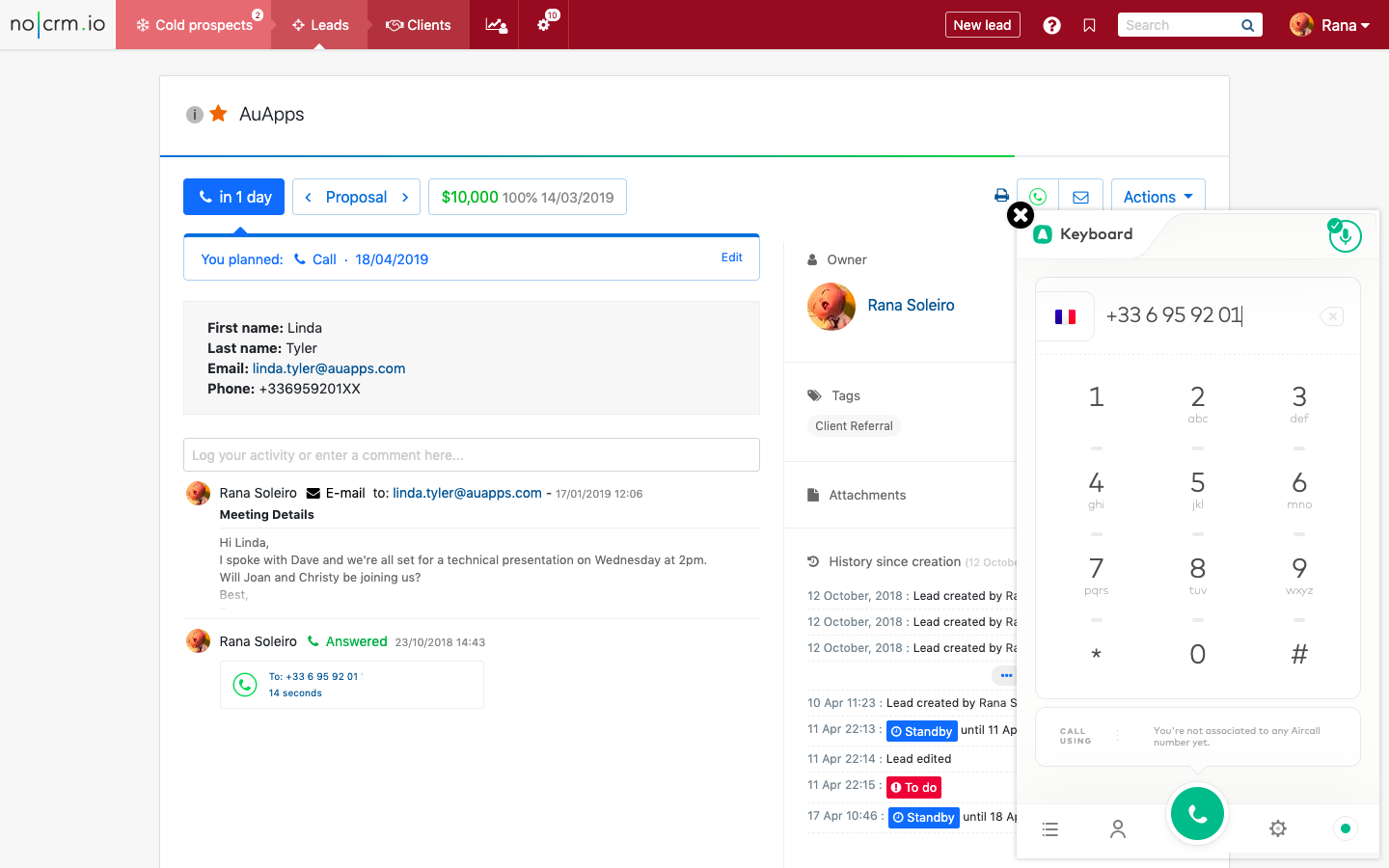Open the Actions dropdown
Viewport: 1389px width, 868px height.
pyautogui.click(x=1157, y=197)
